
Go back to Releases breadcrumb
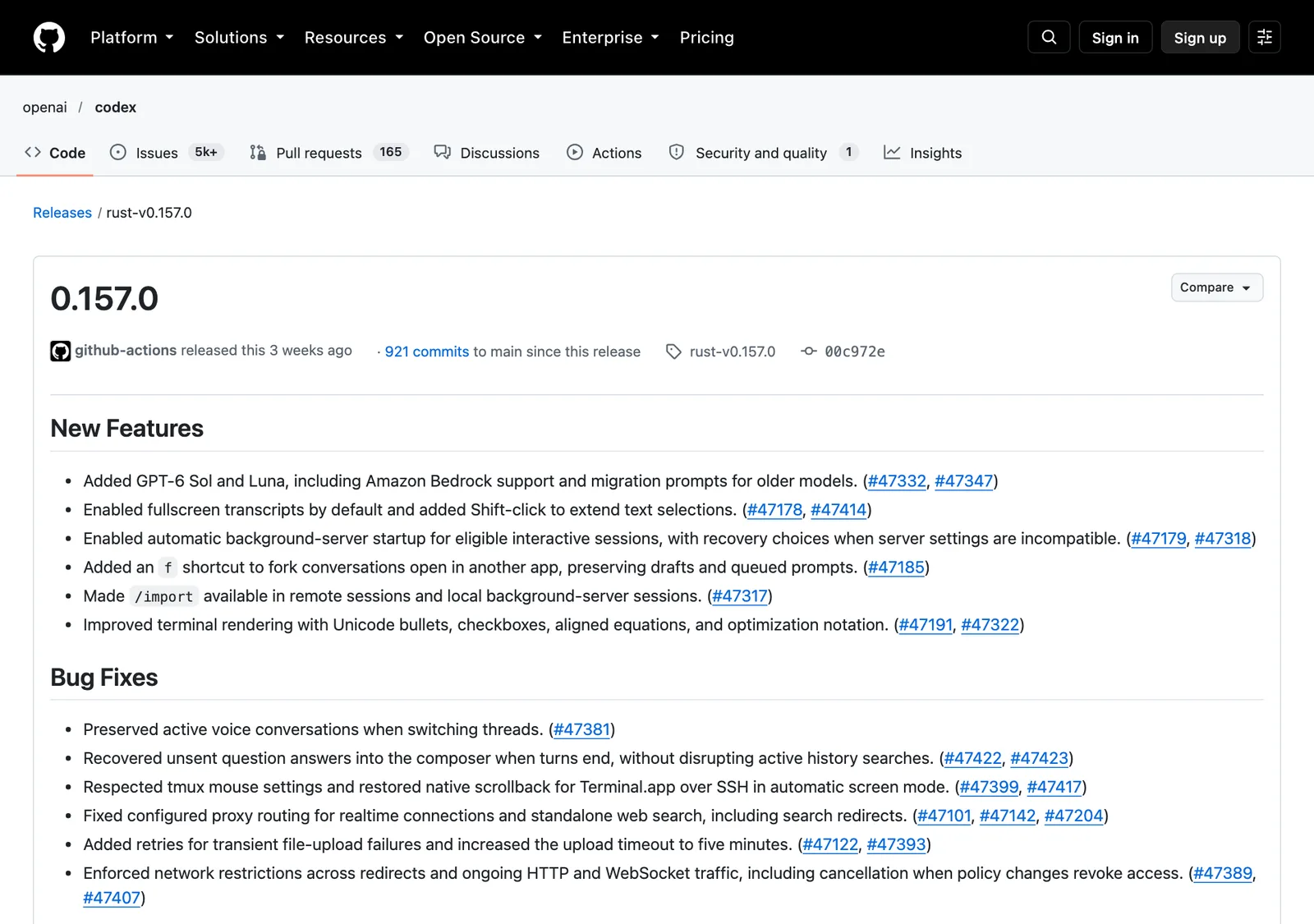click(62, 213)
